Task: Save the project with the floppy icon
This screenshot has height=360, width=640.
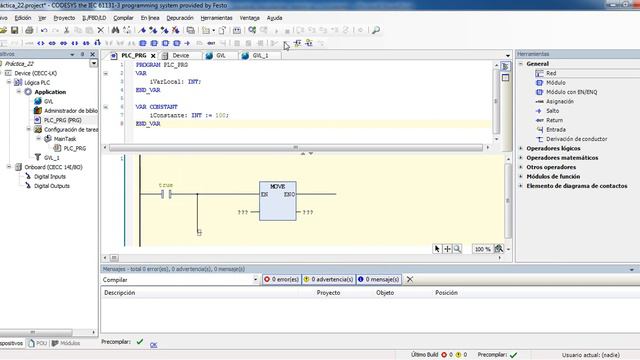Action: click(x=15, y=30)
